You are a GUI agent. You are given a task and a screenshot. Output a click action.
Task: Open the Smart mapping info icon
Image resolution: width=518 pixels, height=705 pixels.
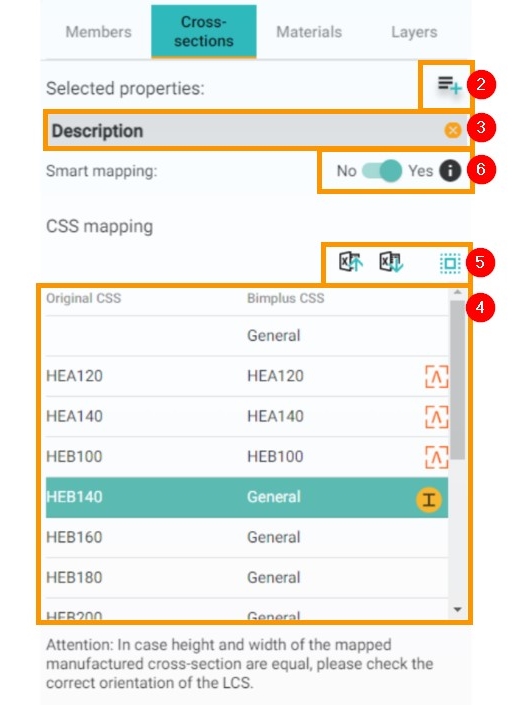pyautogui.click(x=450, y=171)
